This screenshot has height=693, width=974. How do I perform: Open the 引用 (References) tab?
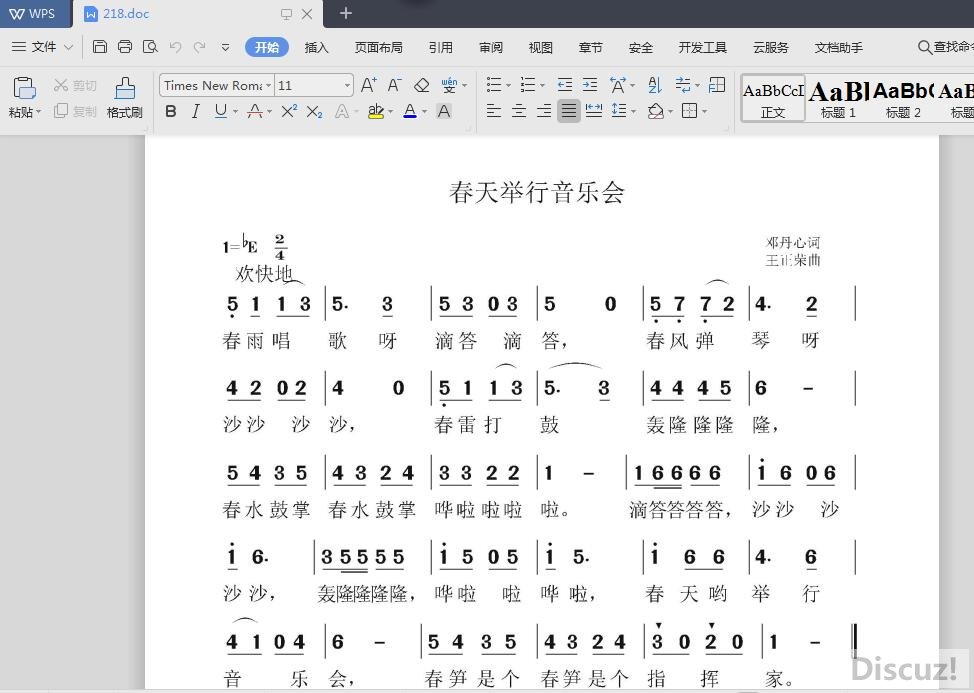point(440,47)
